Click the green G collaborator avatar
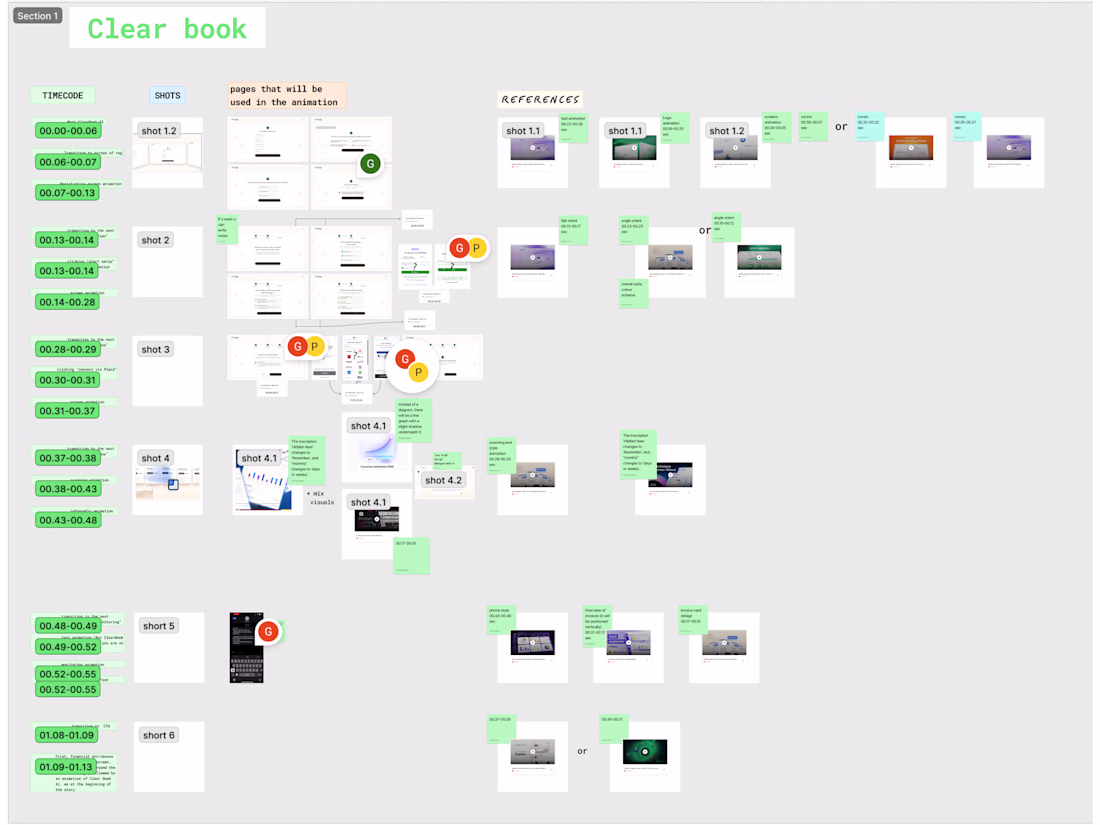This screenshot has height=825, width=1100. tap(370, 163)
